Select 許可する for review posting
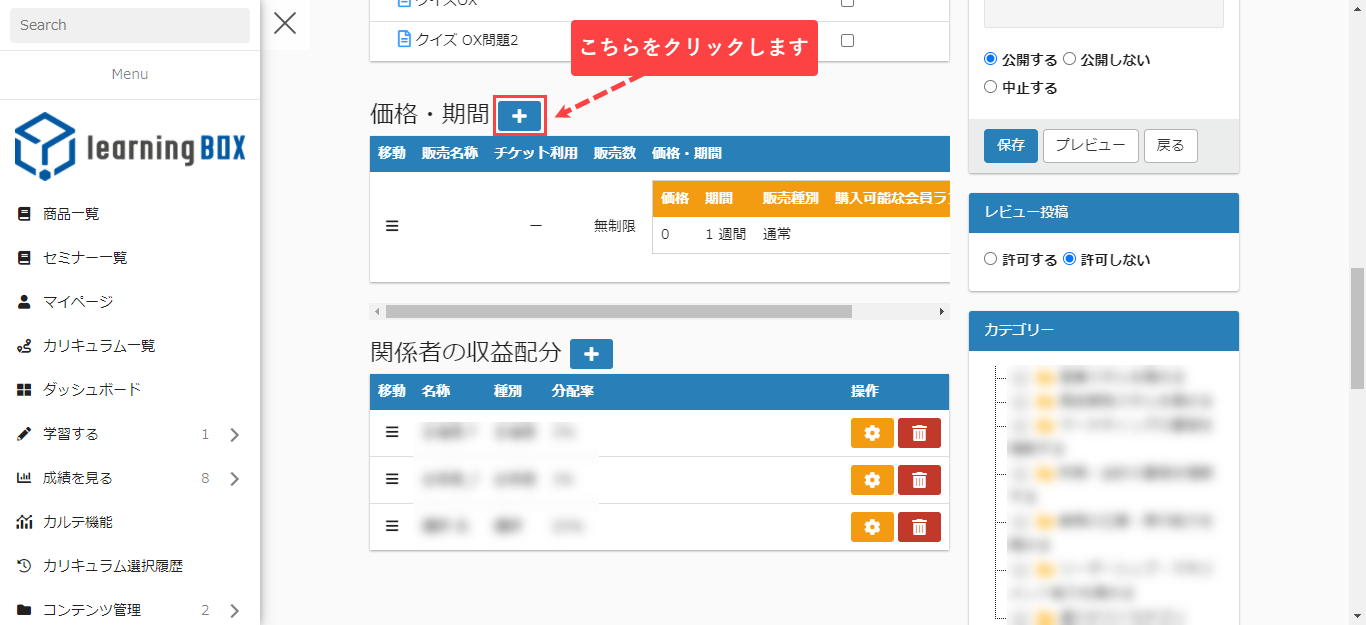The image size is (1366, 625). pos(991,259)
